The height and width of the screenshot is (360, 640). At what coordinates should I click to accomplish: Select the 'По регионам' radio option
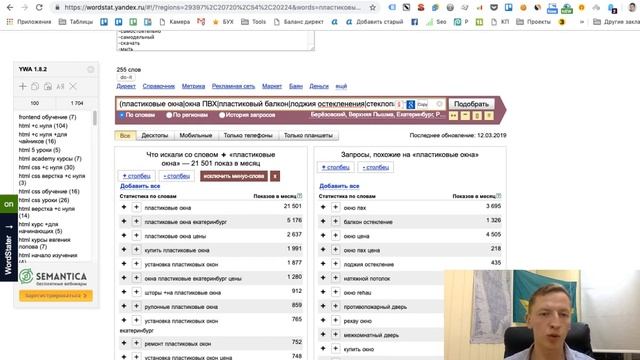[169, 116]
